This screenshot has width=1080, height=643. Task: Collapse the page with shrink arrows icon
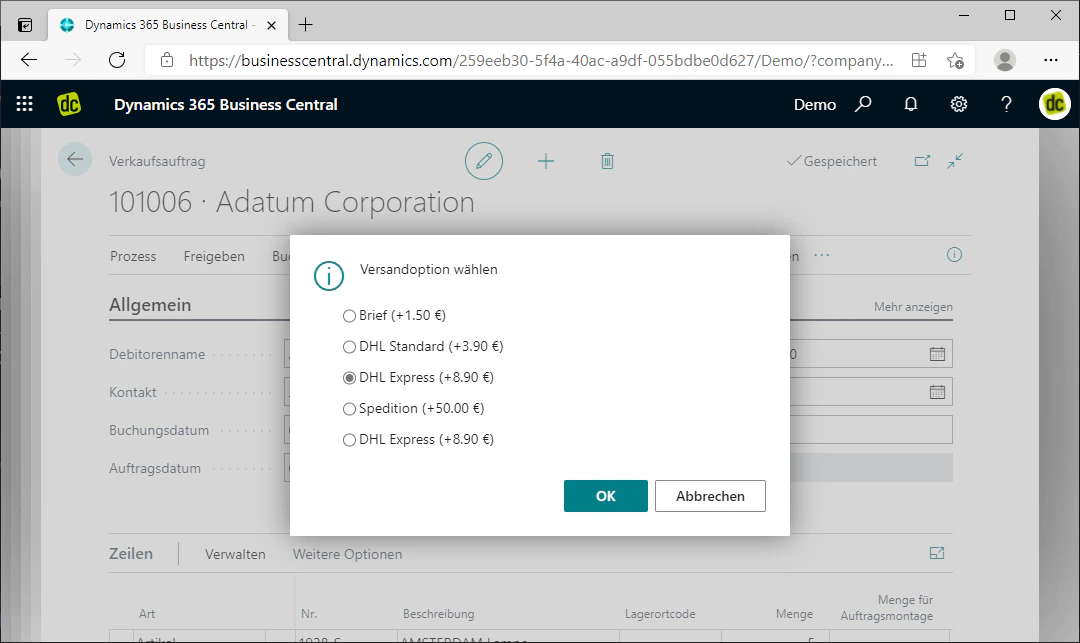[x=955, y=160]
